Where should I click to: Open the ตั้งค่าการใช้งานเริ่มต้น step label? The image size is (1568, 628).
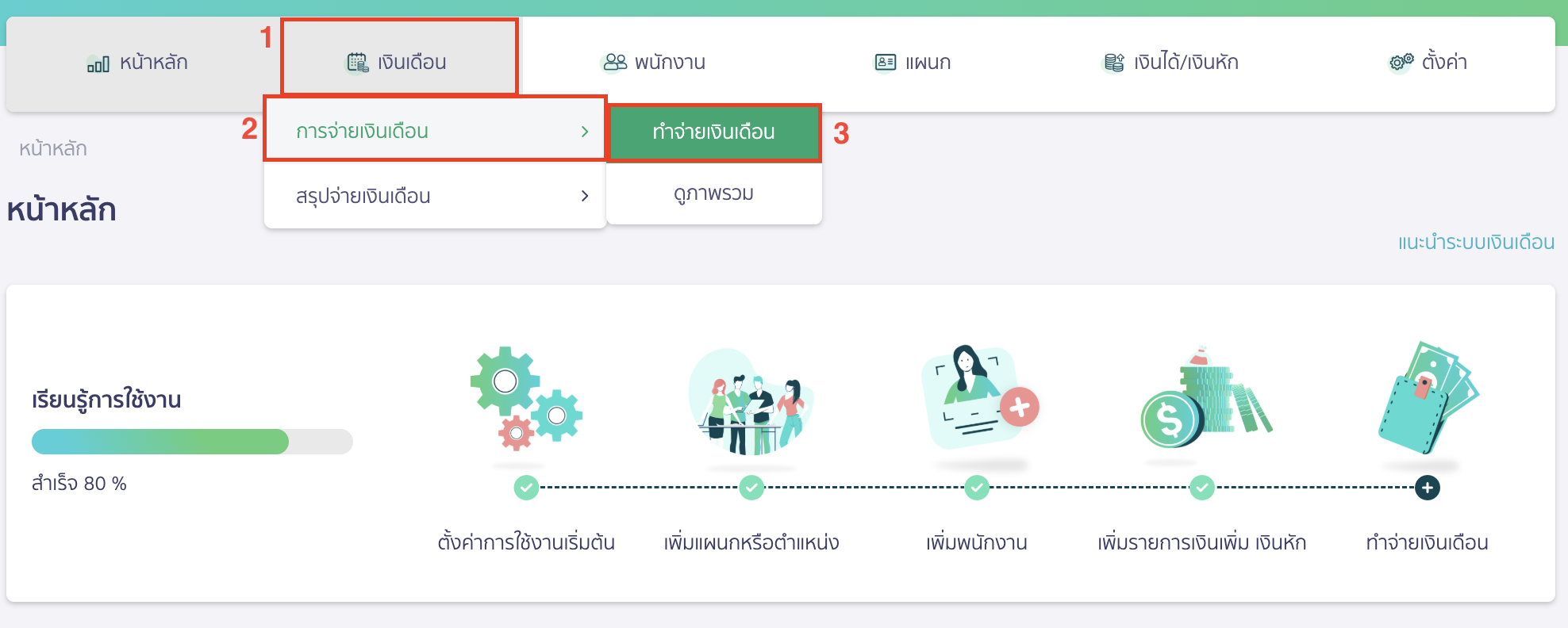[526, 542]
